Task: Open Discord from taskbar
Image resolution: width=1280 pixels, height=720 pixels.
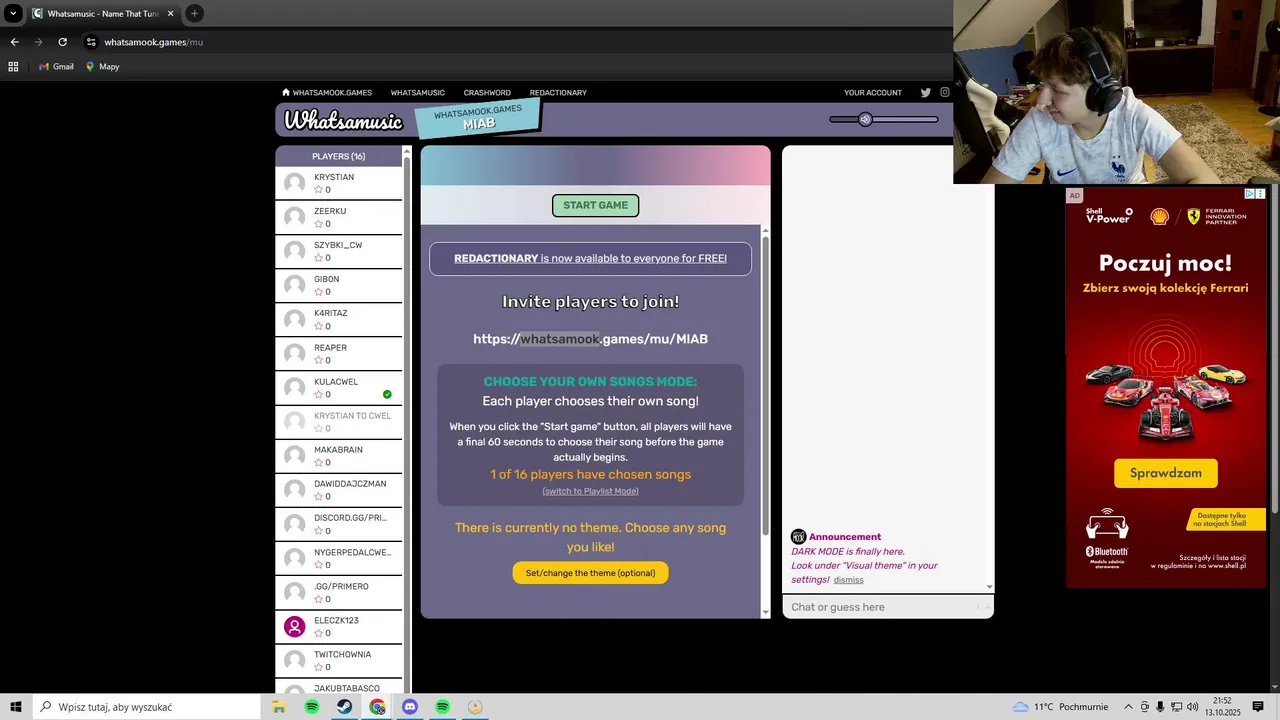Action: coord(410,707)
